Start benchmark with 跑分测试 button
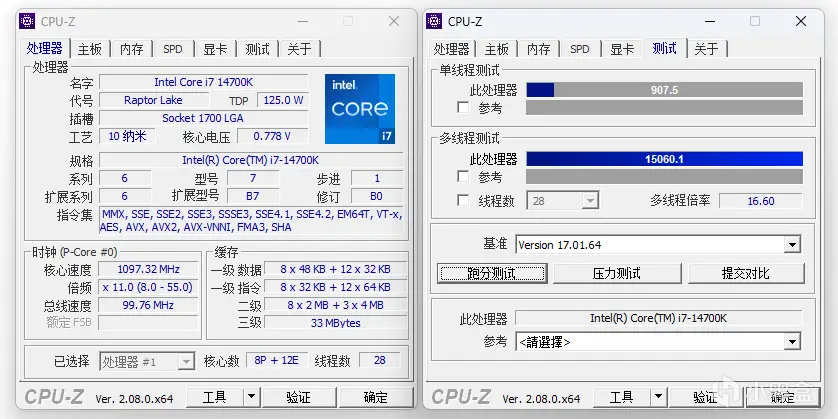Viewport: 838px width, 419px height. point(492,273)
